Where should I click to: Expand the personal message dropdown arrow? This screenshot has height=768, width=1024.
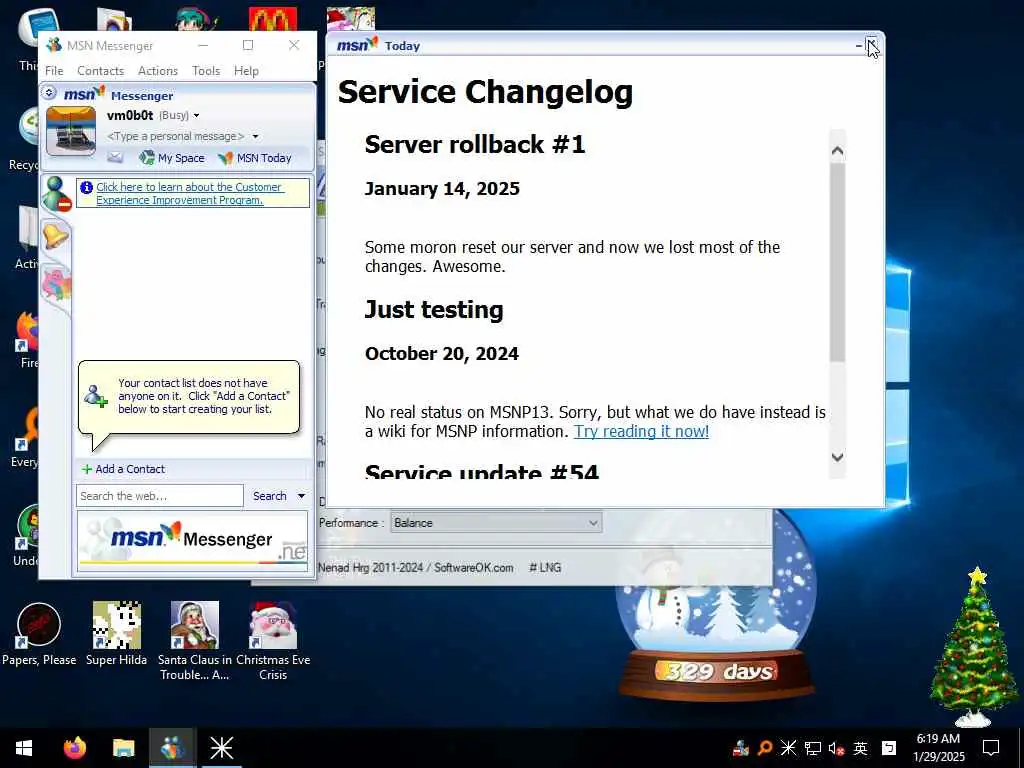(x=255, y=136)
